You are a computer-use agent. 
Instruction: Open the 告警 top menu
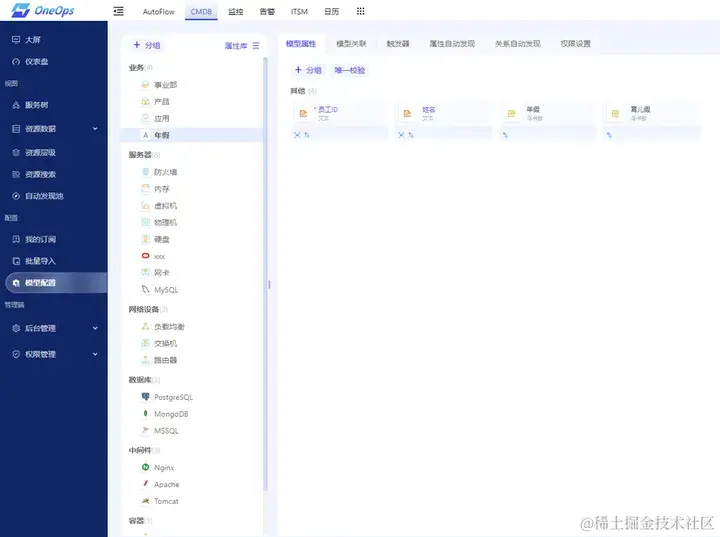click(267, 11)
